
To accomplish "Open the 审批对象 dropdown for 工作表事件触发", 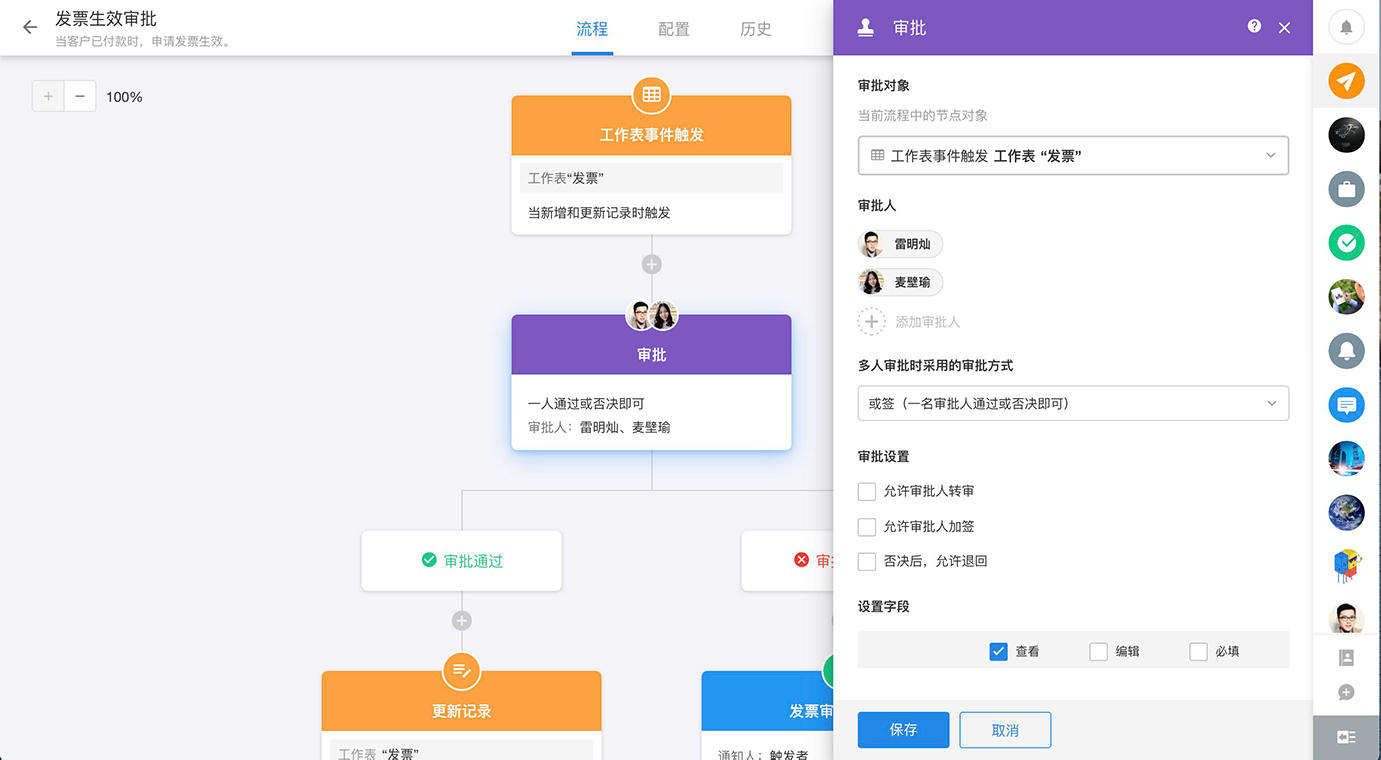I will tap(1073, 155).
